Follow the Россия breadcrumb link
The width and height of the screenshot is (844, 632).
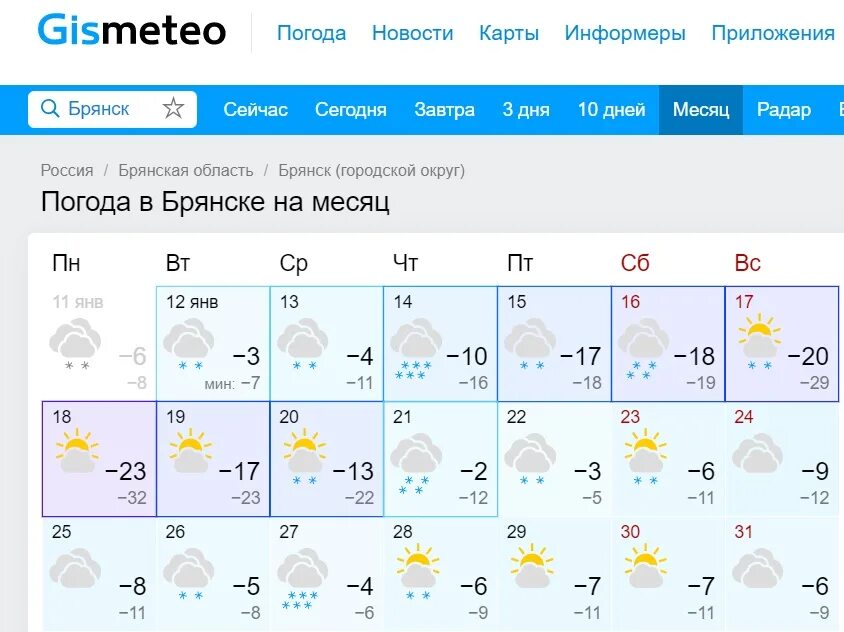click(x=67, y=171)
